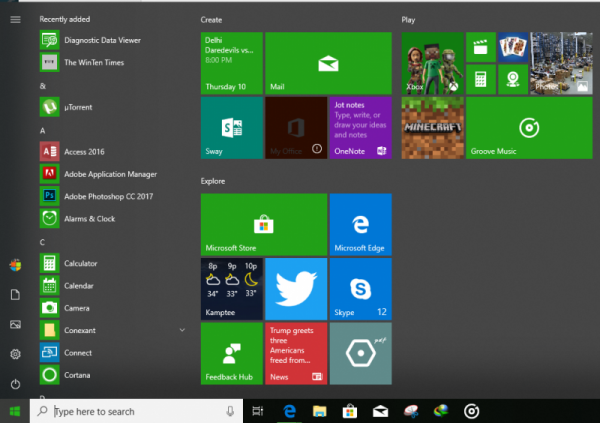Open the OneNote tile
This screenshot has height=423, width=600.
tap(359, 128)
